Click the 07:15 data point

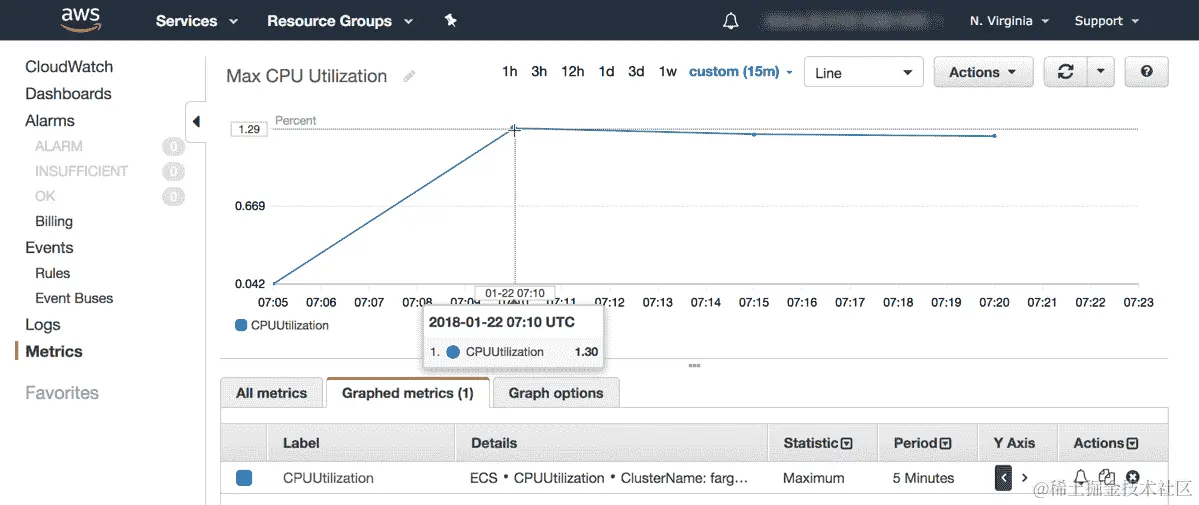754,135
